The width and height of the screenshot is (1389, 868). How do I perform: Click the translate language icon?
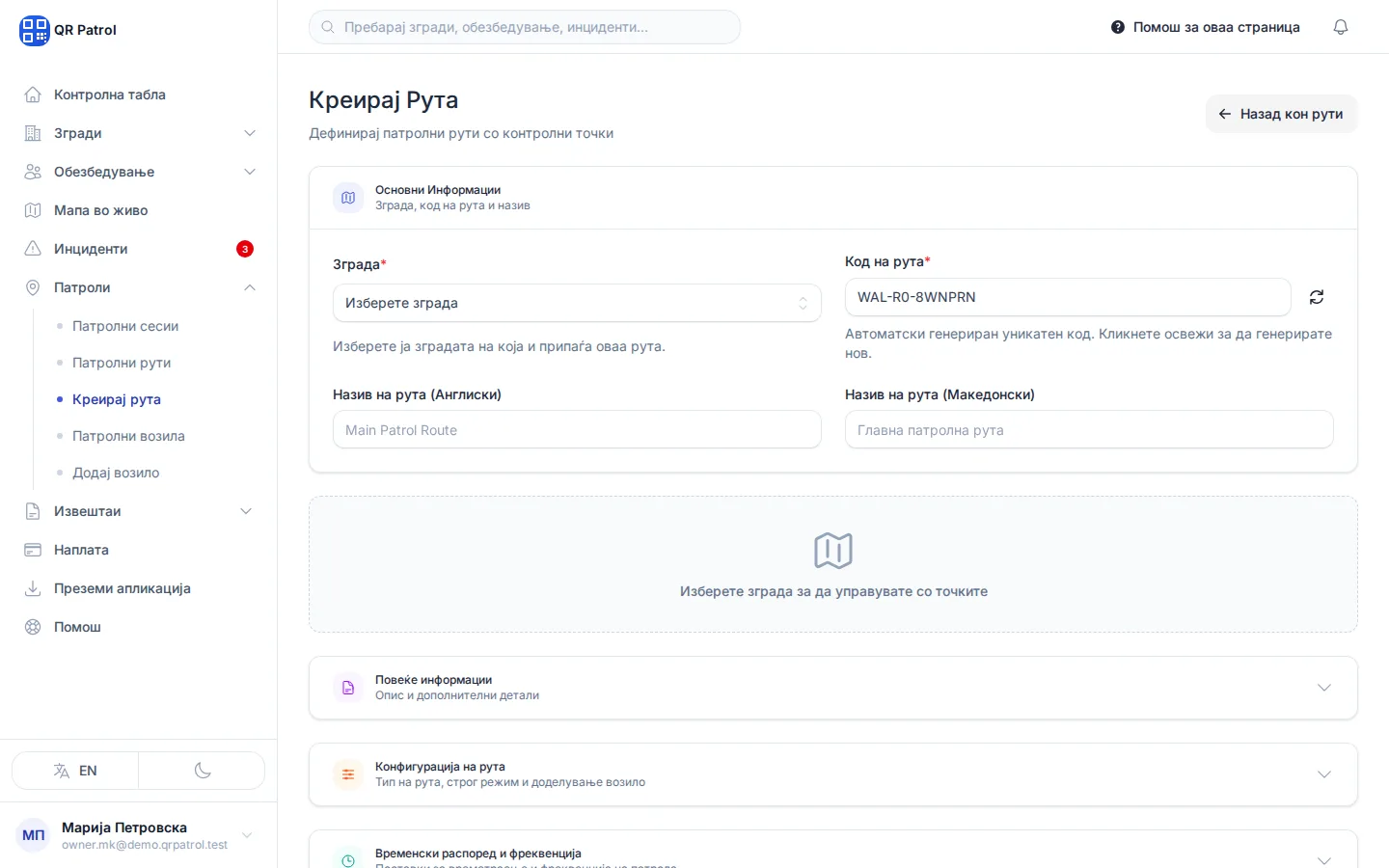(x=62, y=771)
